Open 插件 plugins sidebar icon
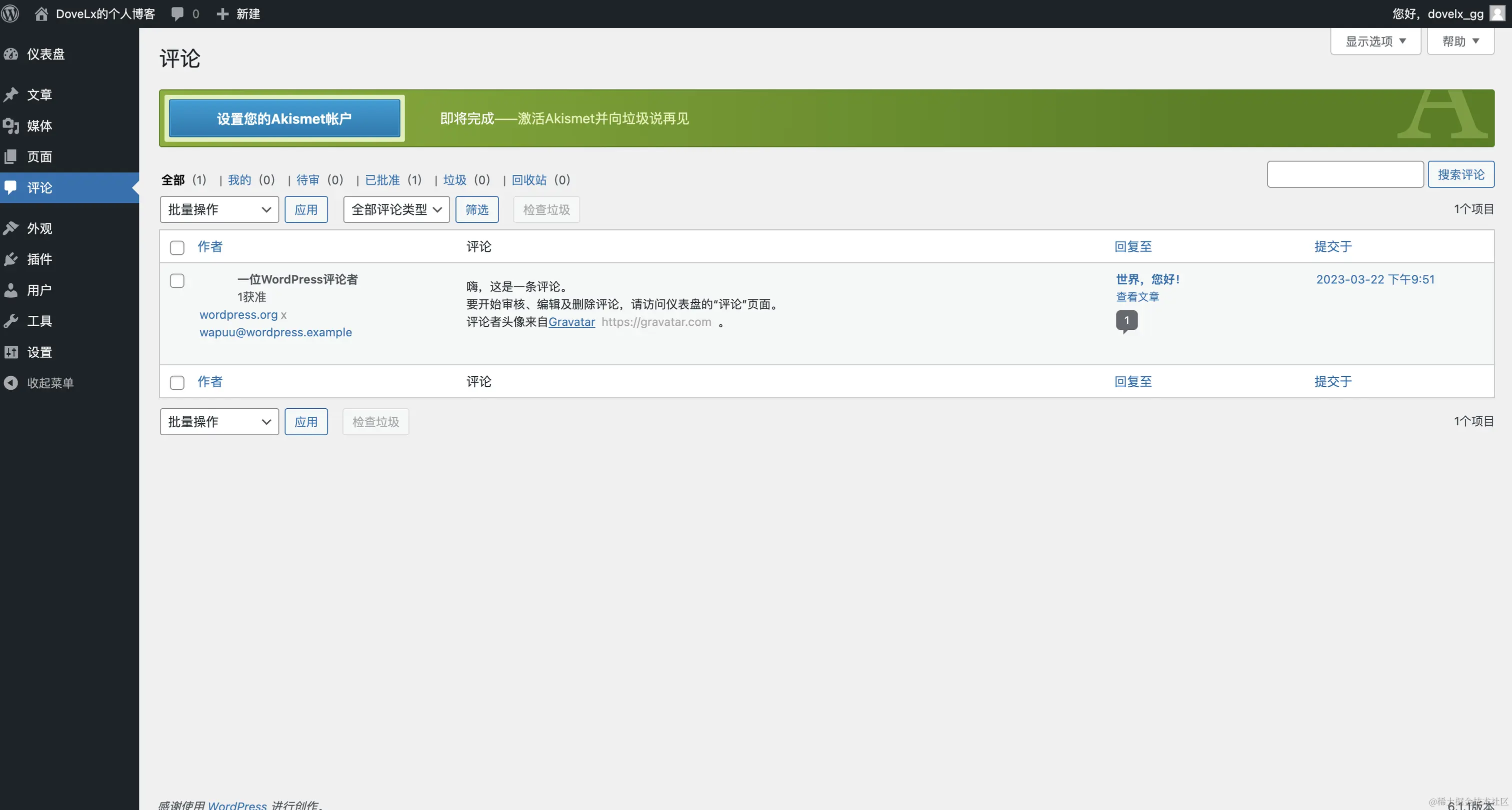 pyautogui.click(x=11, y=259)
